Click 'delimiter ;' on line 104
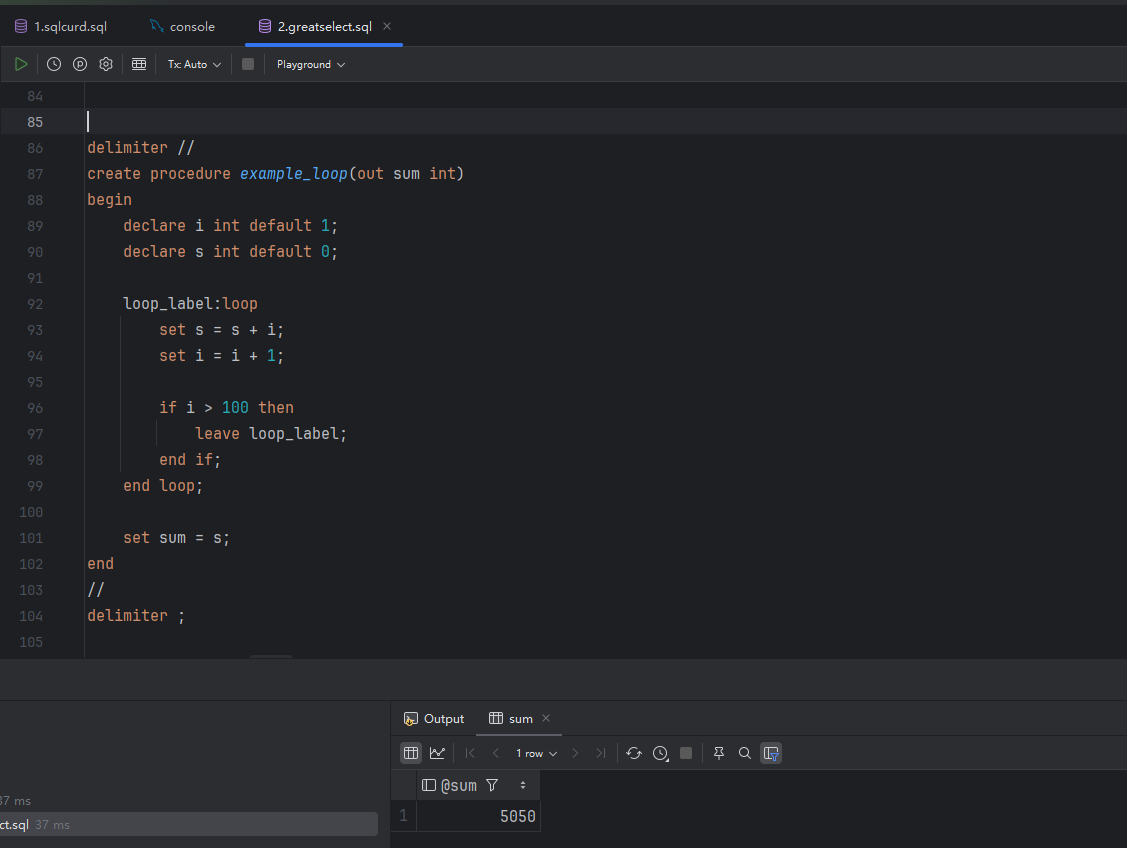 coord(136,616)
